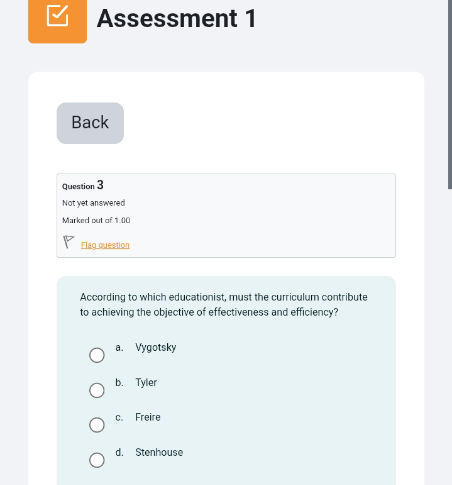Viewport: 452px width, 485px height.
Task: Click option letter a. beside Vygotsky
Action: [119, 348]
